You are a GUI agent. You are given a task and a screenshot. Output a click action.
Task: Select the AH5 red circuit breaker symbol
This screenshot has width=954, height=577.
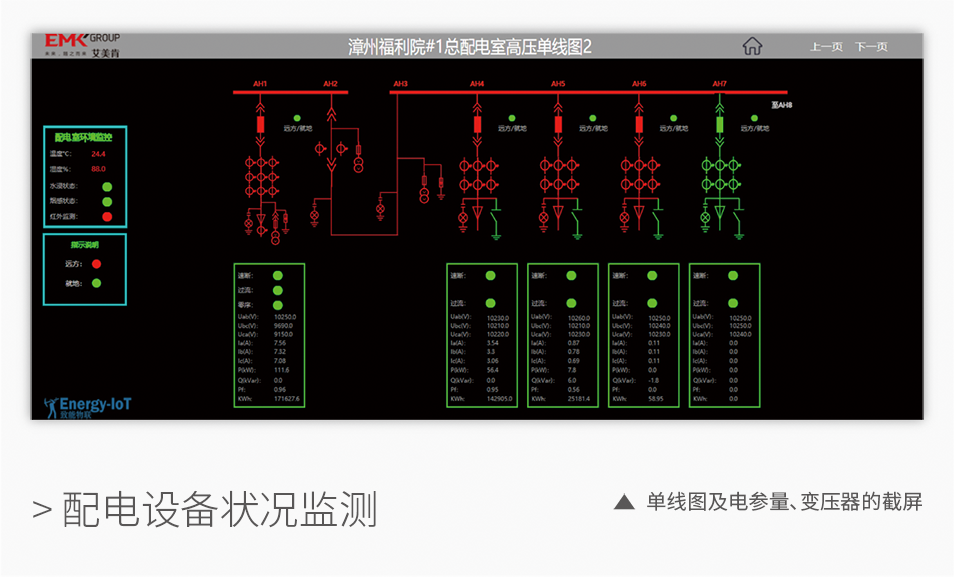coord(558,125)
